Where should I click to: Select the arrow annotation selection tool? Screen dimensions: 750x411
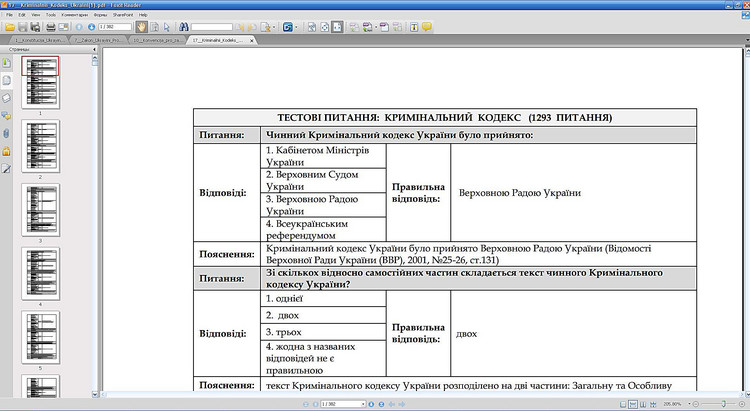(x=166, y=27)
